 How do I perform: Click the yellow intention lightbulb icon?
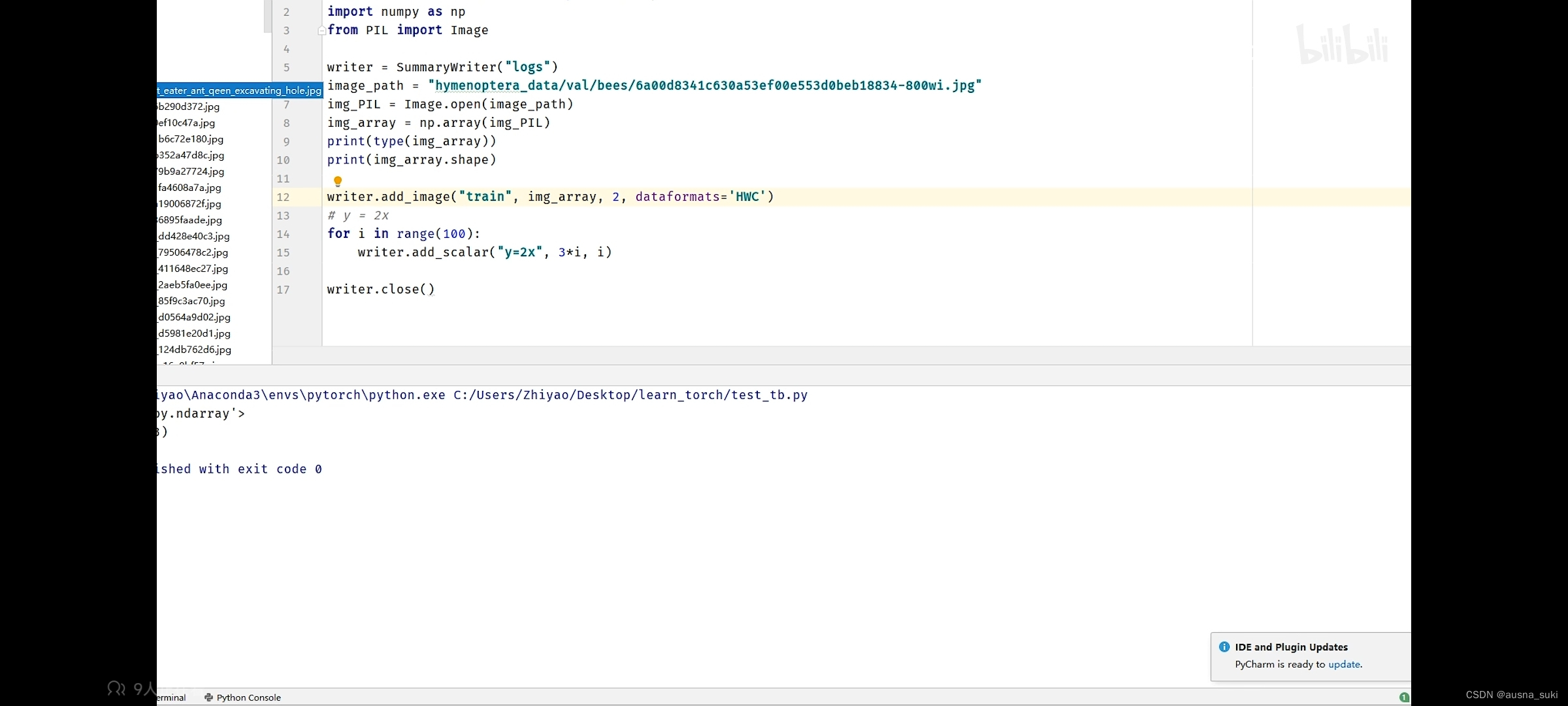click(x=338, y=181)
